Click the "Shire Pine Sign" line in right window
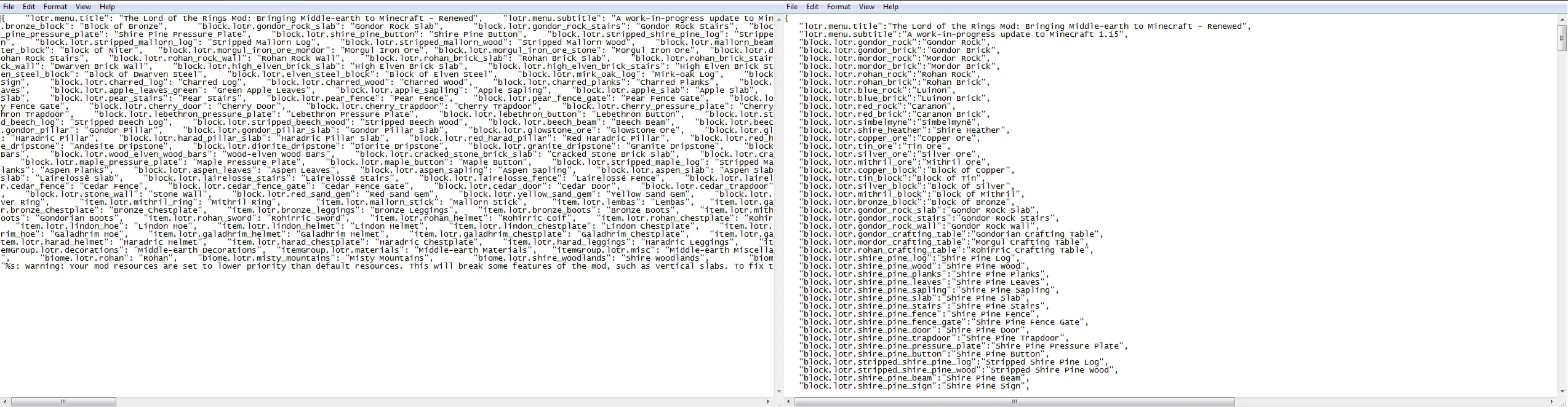The image size is (1568, 407). 914,386
